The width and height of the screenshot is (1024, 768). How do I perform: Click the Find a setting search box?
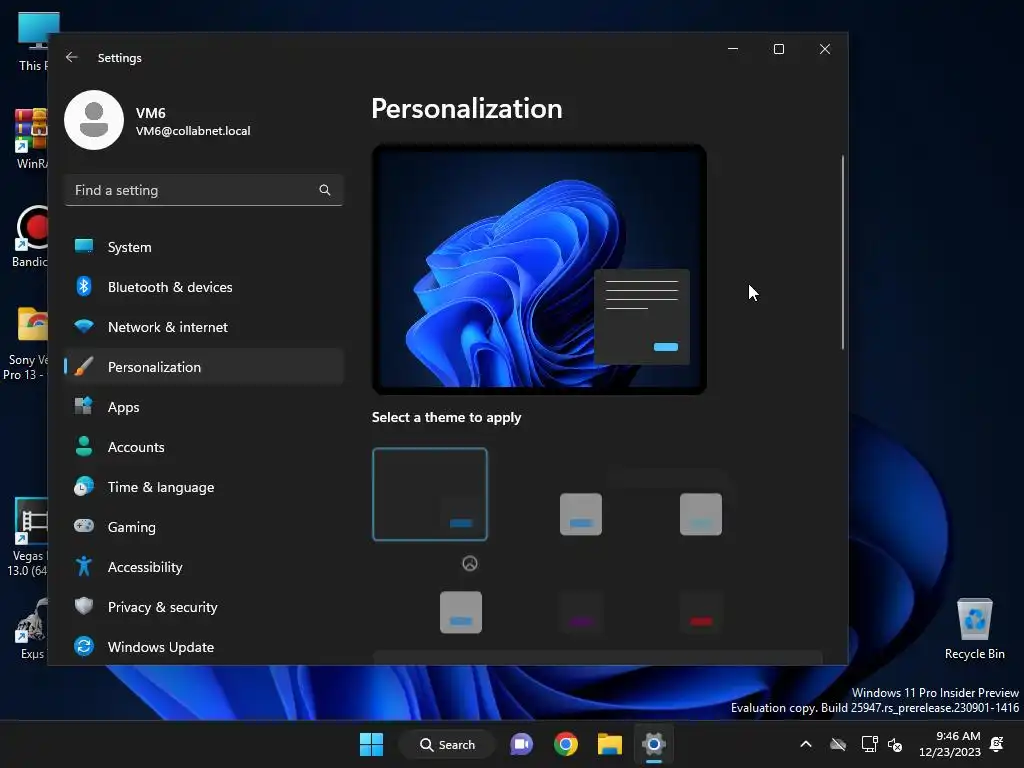tap(204, 190)
